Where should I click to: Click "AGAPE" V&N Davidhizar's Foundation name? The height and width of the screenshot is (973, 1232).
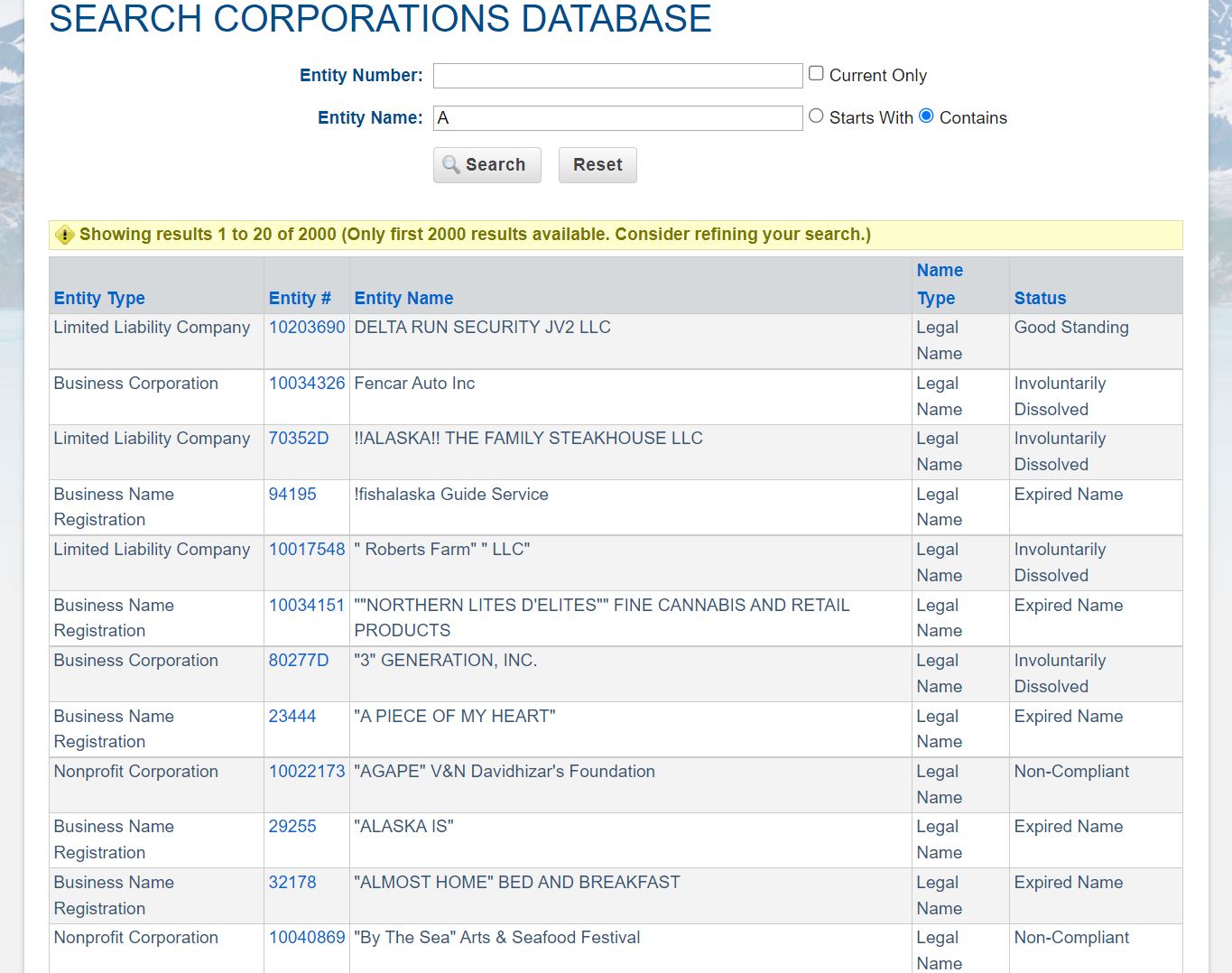[x=505, y=772]
